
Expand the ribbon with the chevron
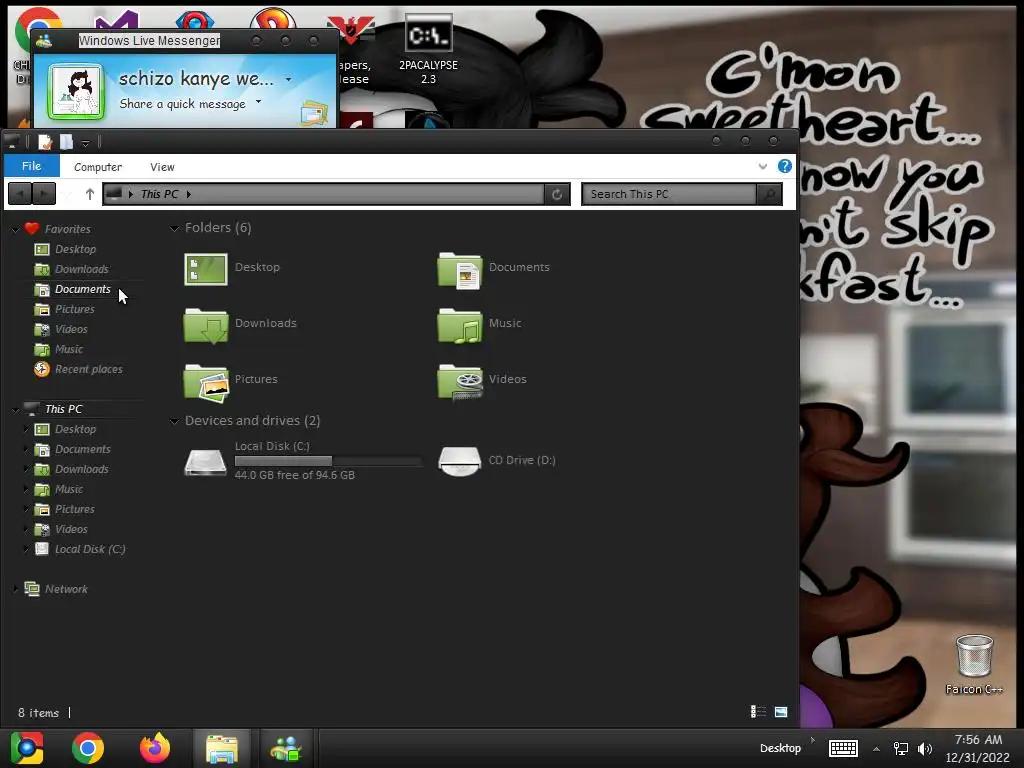(763, 167)
